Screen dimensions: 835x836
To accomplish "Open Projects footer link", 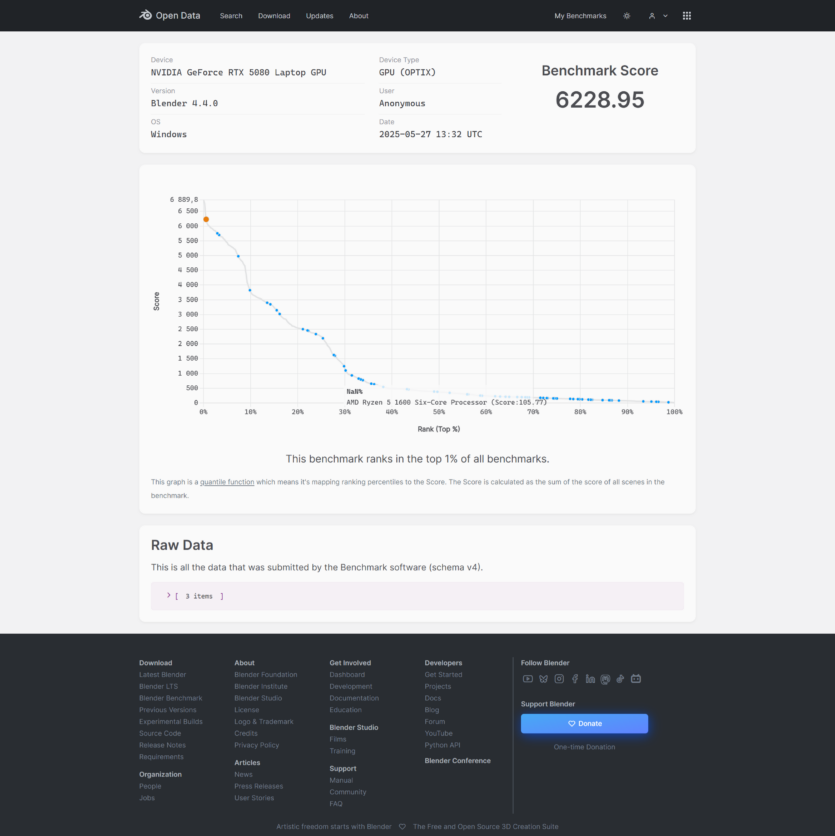I will click(x=438, y=686).
